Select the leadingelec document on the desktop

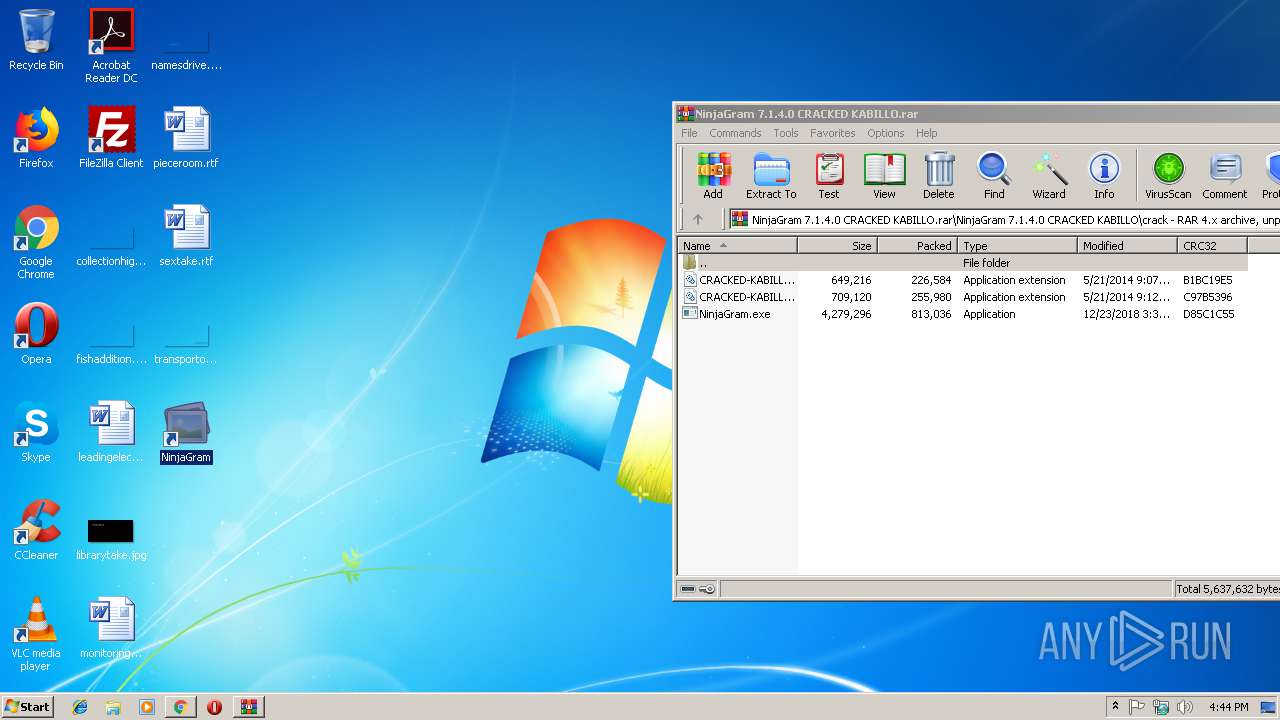point(111,432)
